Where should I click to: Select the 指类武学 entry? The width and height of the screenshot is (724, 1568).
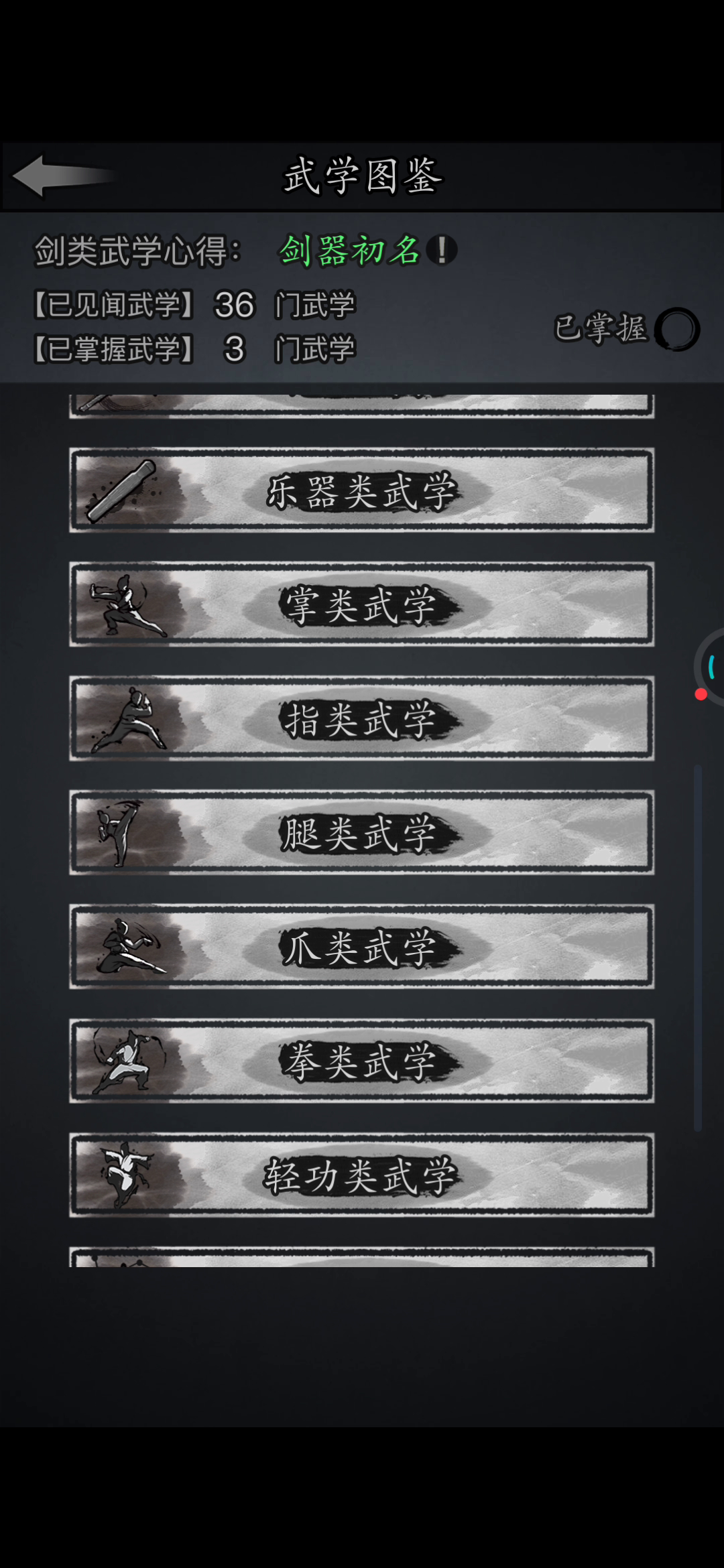pyautogui.click(x=362, y=718)
